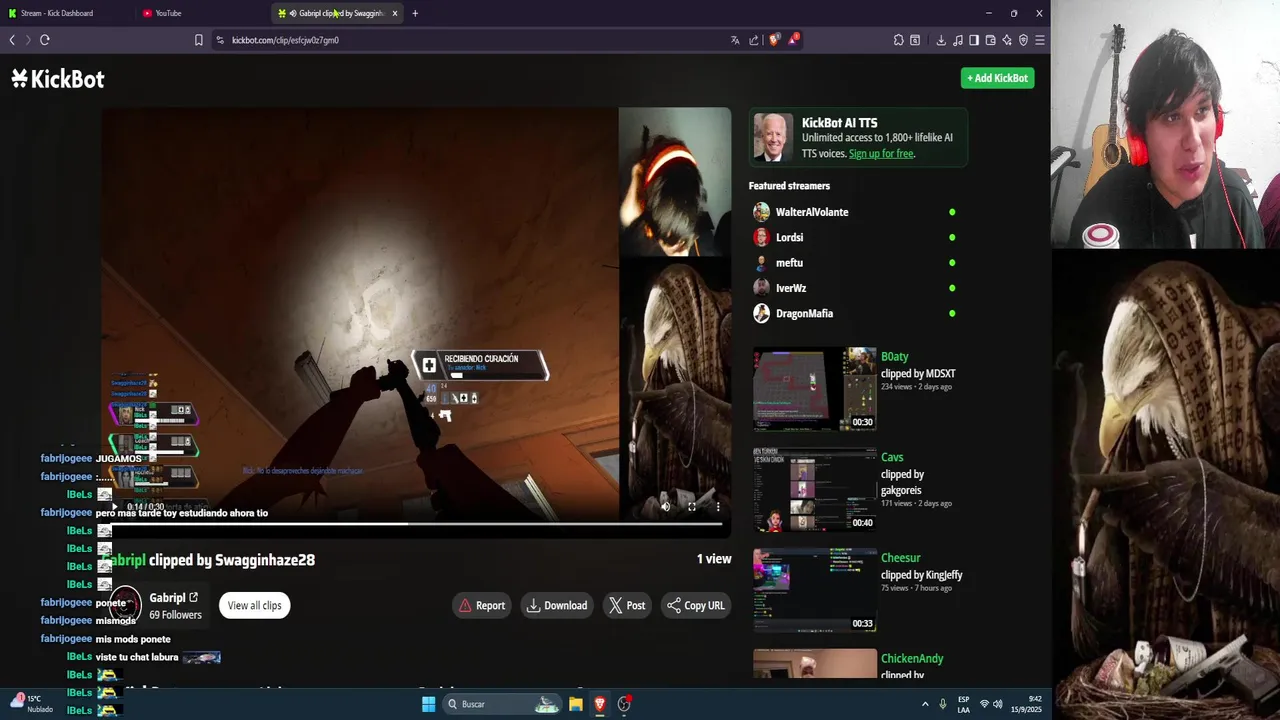The height and width of the screenshot is (720, 1280).
Task: Click the Joe Biden TTS avatar image
Action: click(x=771, y=137)
